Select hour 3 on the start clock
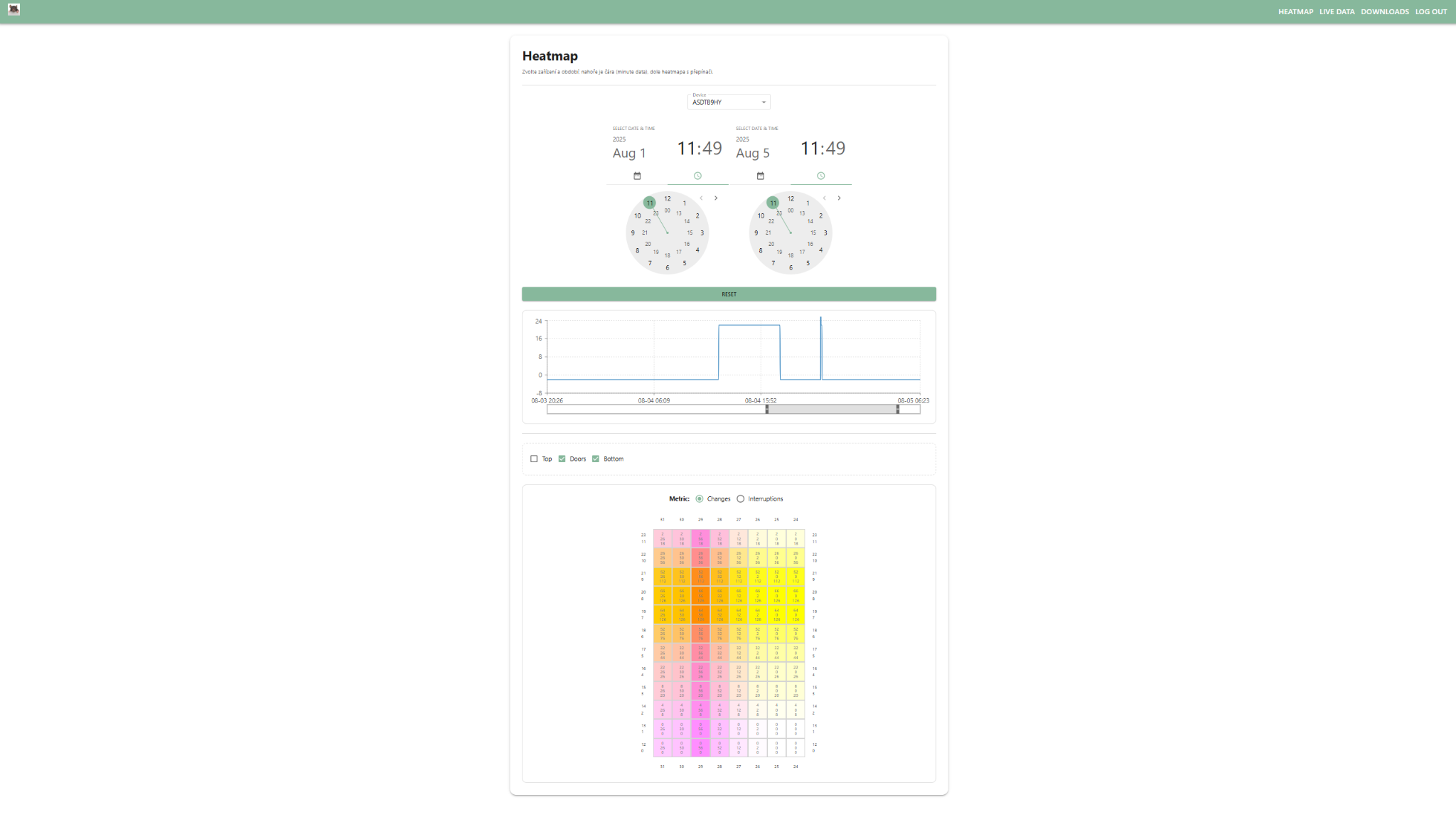The width and height of the screenshot is (1456, 817). tap(702, 233)
